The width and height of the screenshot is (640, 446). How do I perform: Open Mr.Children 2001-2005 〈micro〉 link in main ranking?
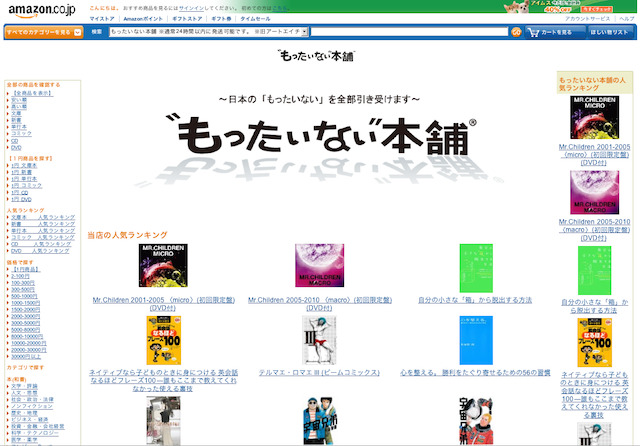(x=163, y=304)
